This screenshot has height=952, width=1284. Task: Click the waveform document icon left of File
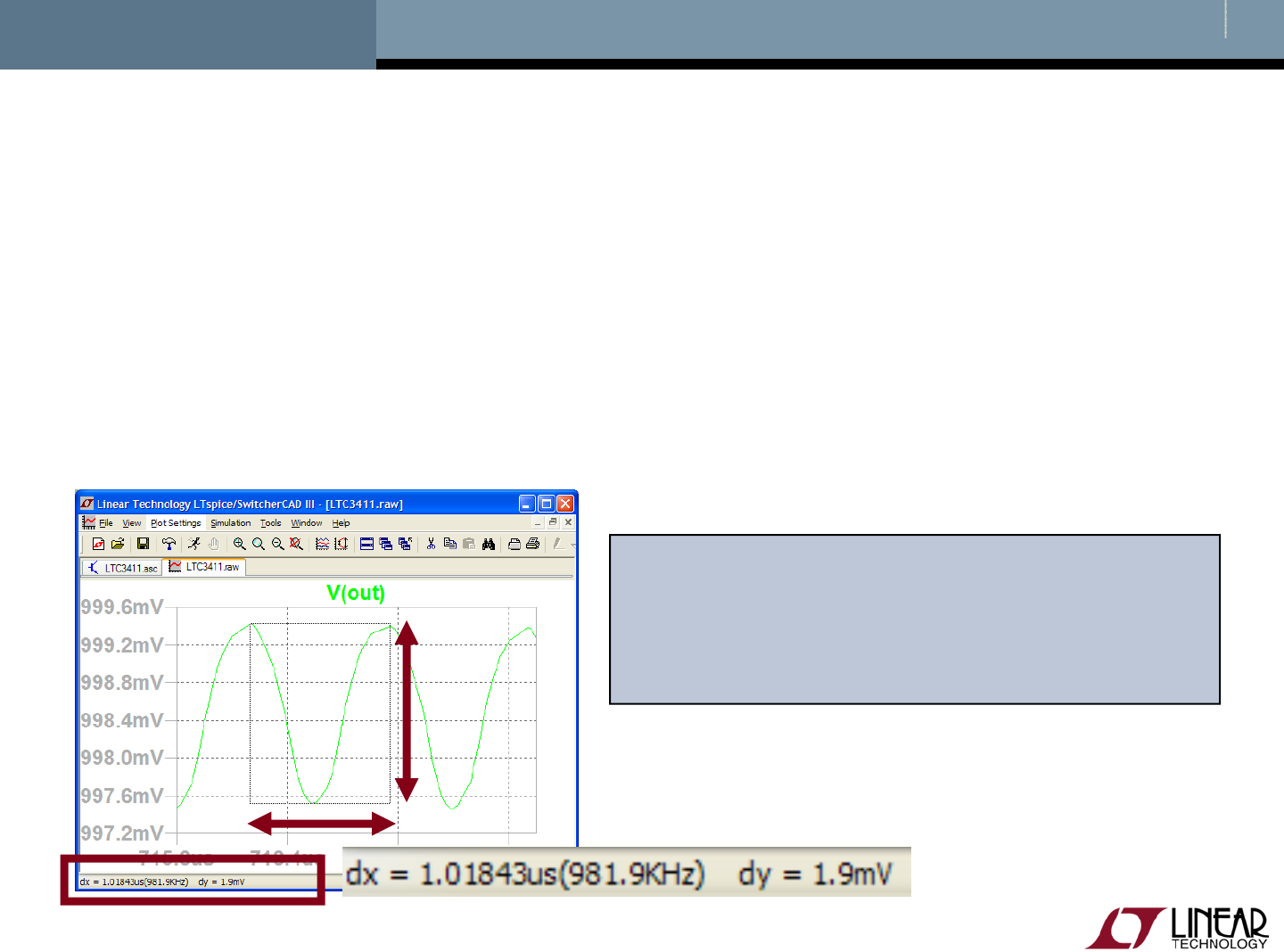tap(88, 522)
